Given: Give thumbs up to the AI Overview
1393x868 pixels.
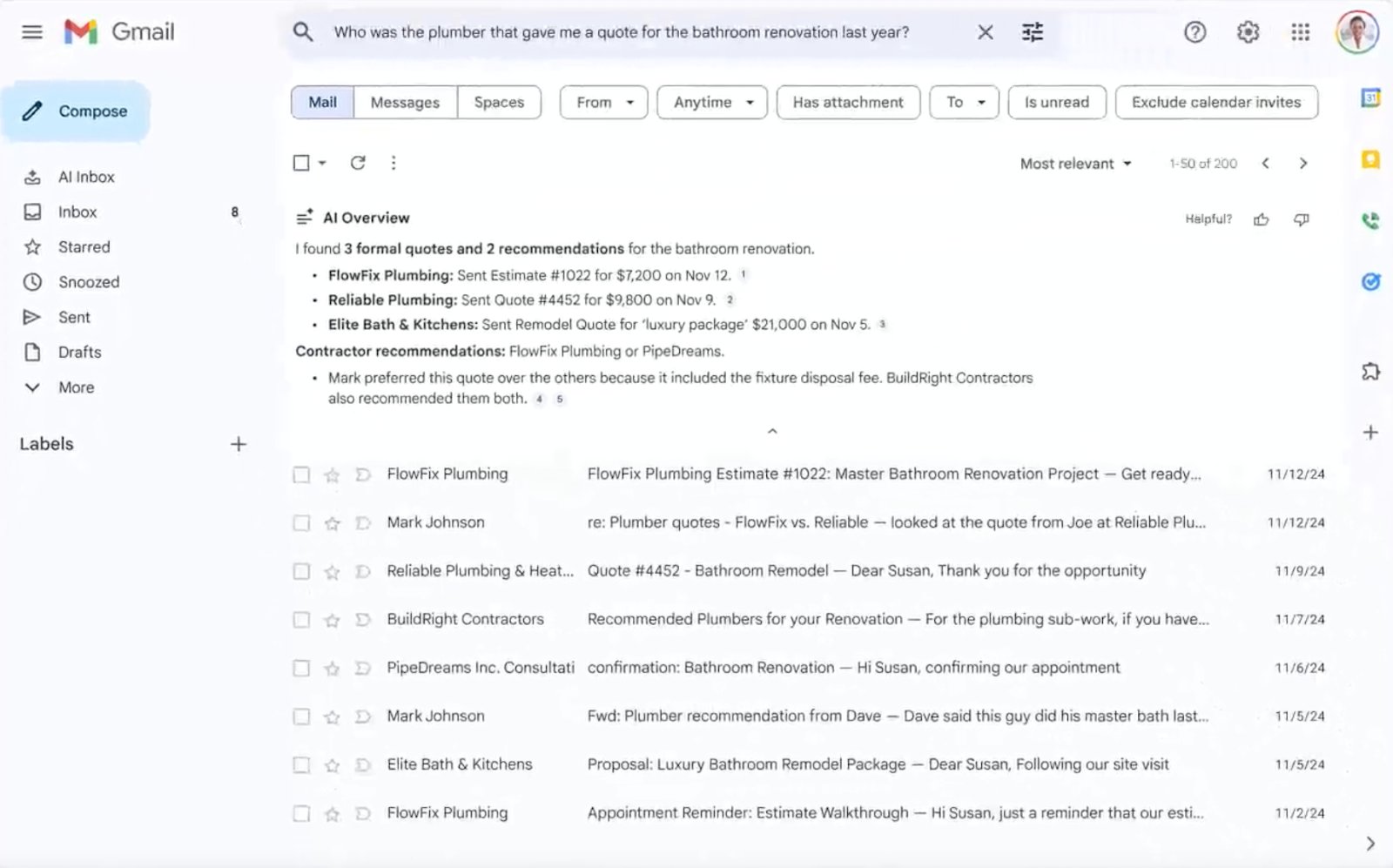Looking at the screenshot, I should coord(1262,219).
